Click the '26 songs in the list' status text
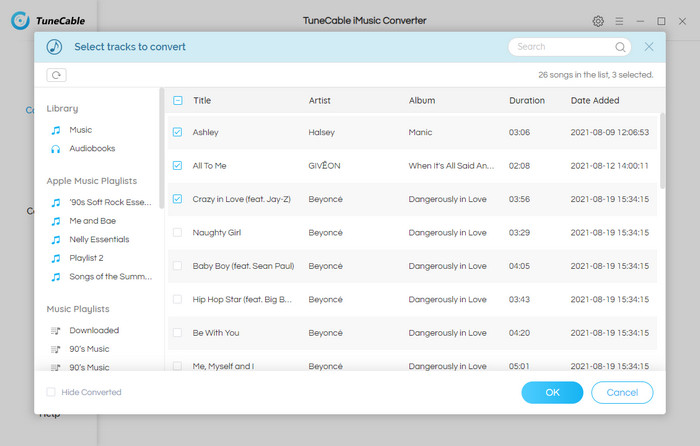This screenshot has height=446, width=700. tap(596, 75)
